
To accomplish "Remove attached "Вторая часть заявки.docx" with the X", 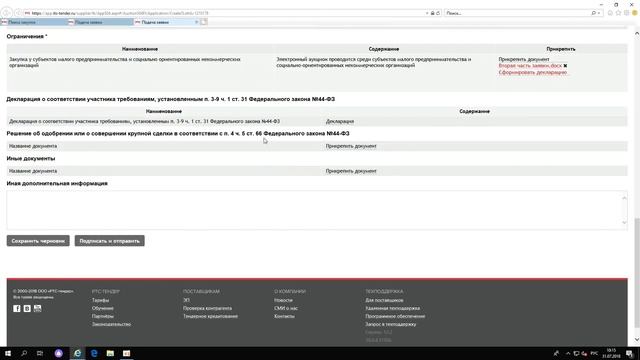I will (x=565, y=66).
